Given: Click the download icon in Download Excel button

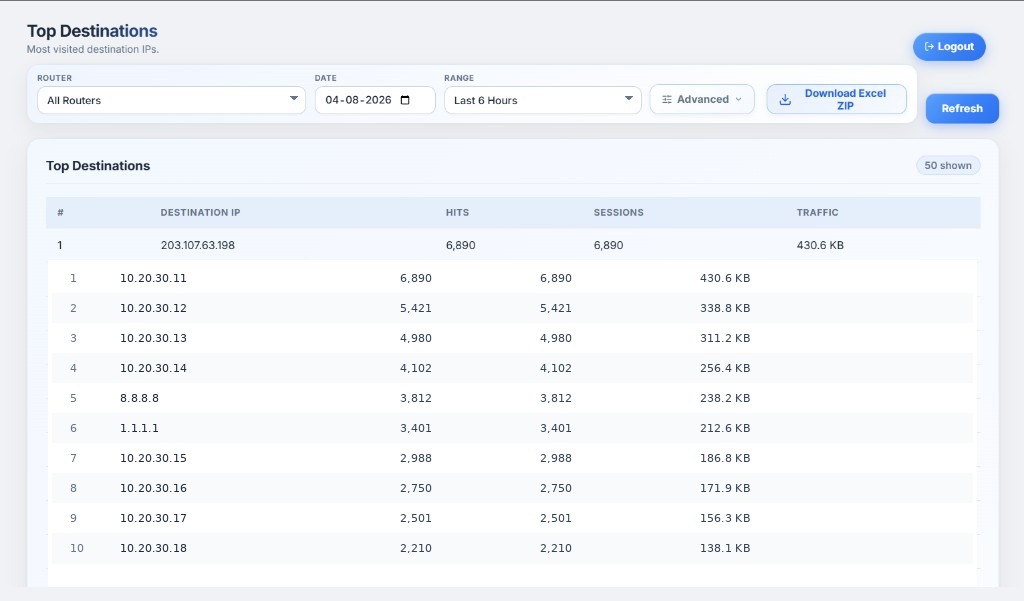Looking at the screenshot, I should pyautogui.click(x=786, y=99).
